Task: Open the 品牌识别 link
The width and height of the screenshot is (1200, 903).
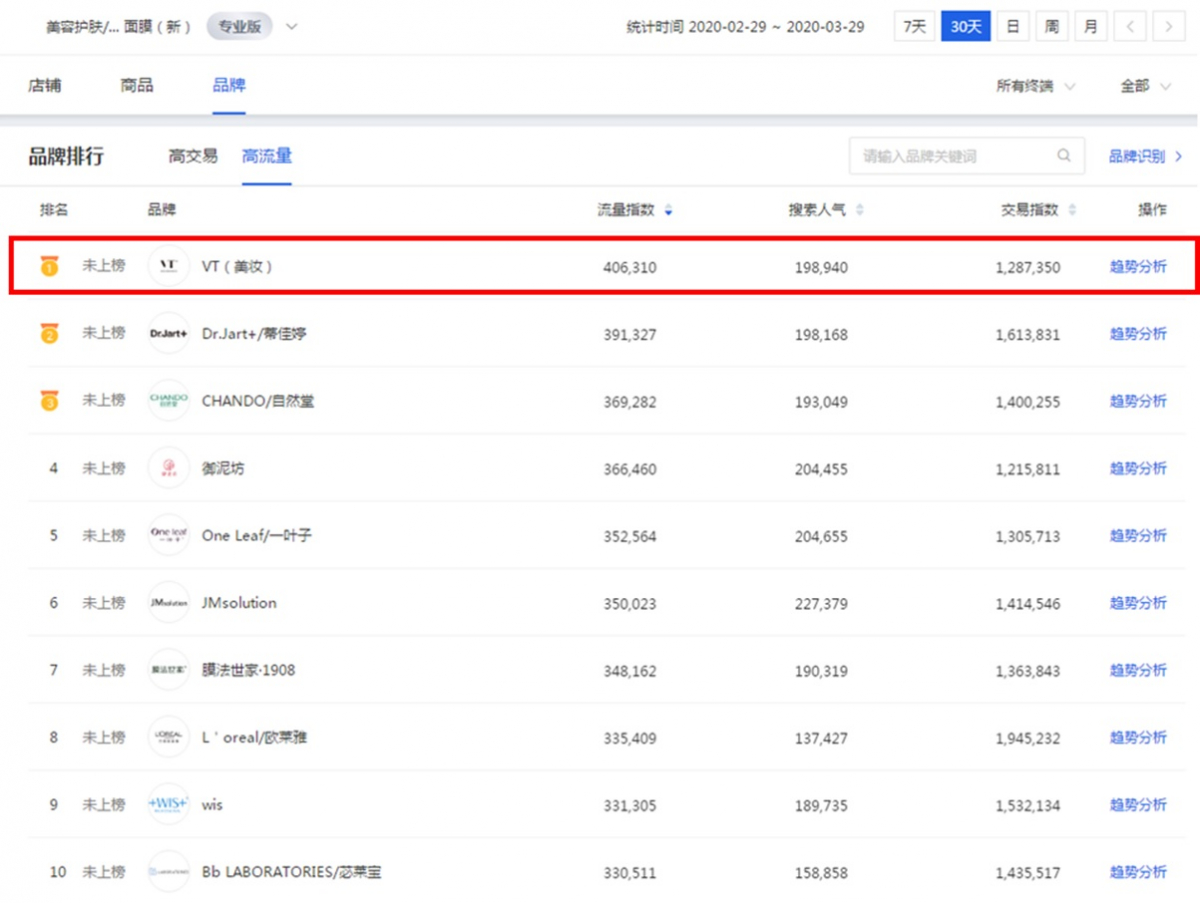Action: click(x=1144, y=156)
